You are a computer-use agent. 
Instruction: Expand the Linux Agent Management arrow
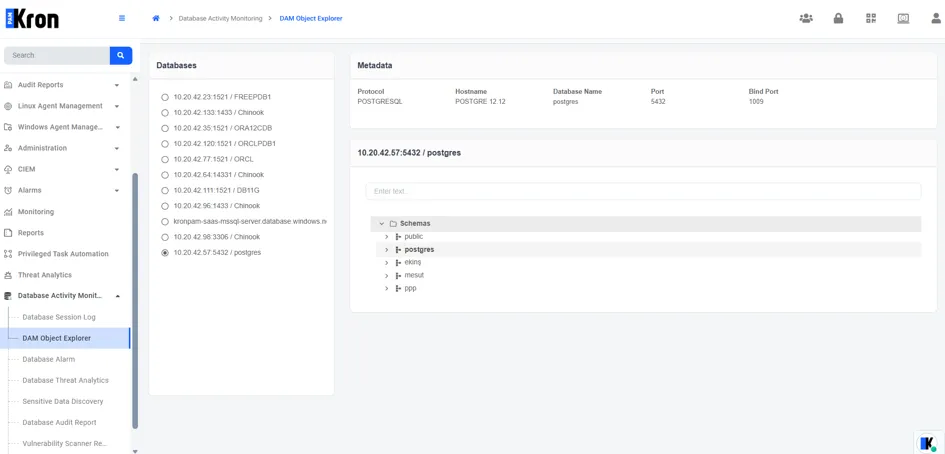coord(117,106)
